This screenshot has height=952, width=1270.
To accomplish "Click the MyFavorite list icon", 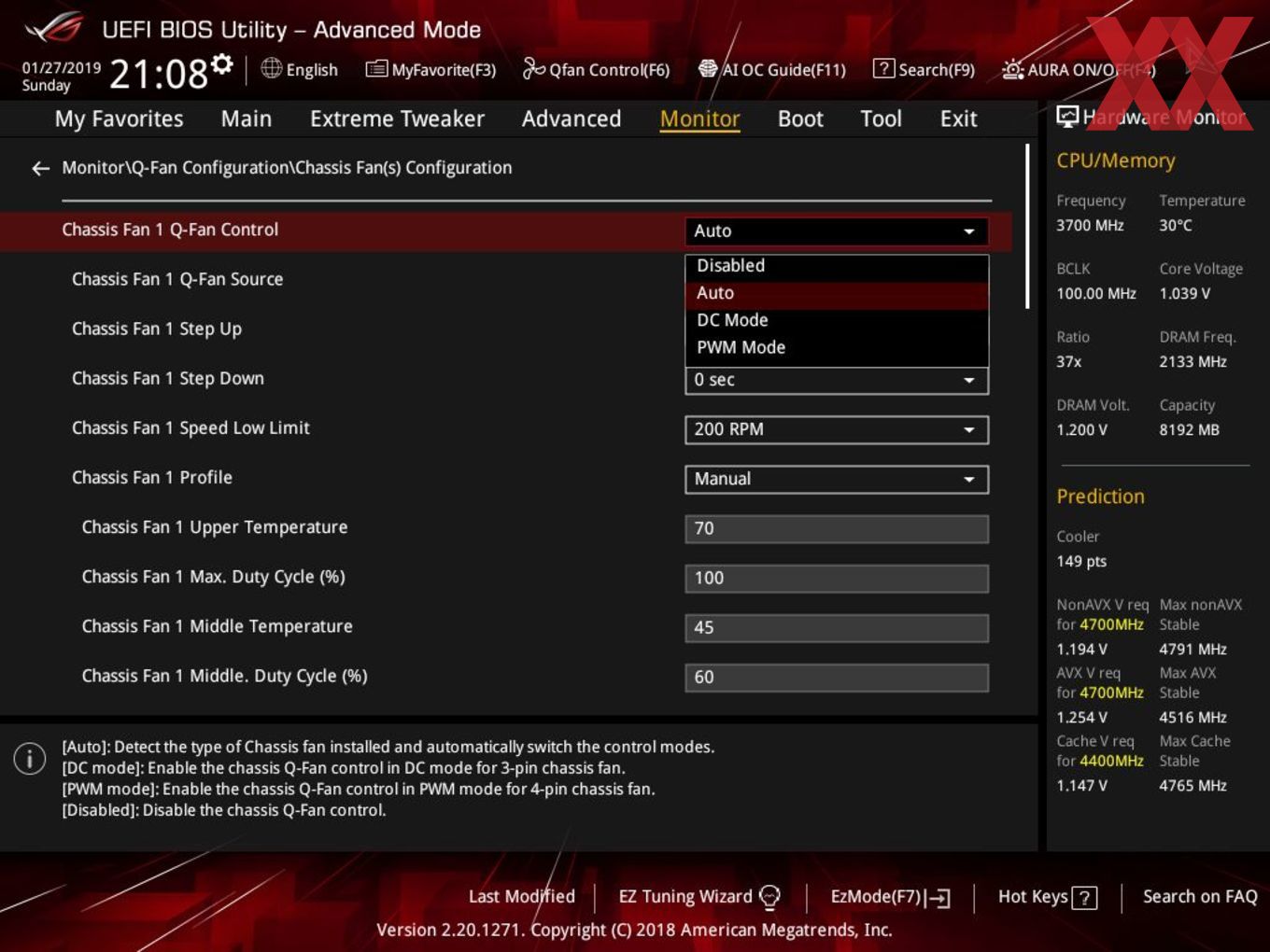I will point(376,69).
